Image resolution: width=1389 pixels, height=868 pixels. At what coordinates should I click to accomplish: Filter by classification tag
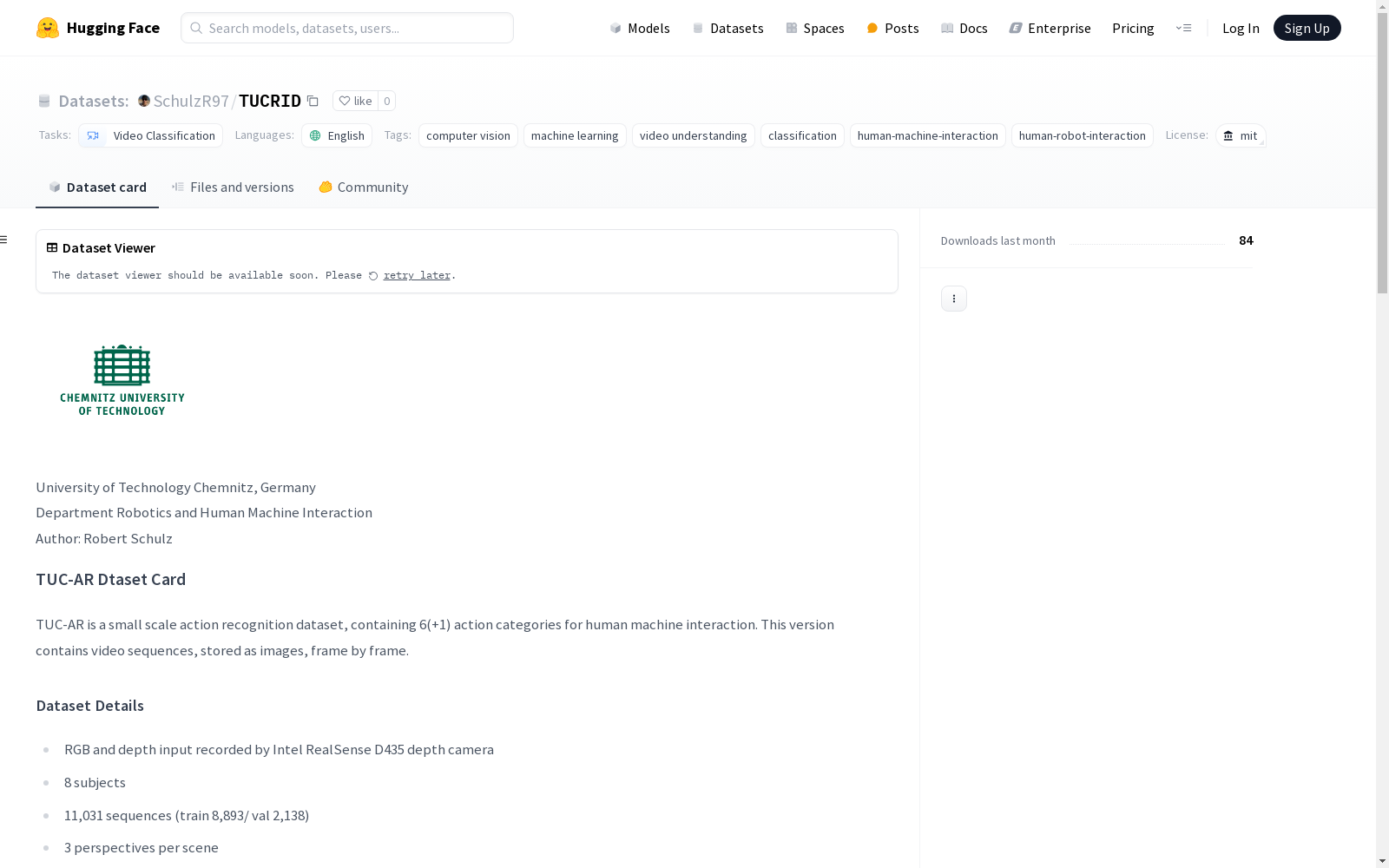(x=802, y=135)
